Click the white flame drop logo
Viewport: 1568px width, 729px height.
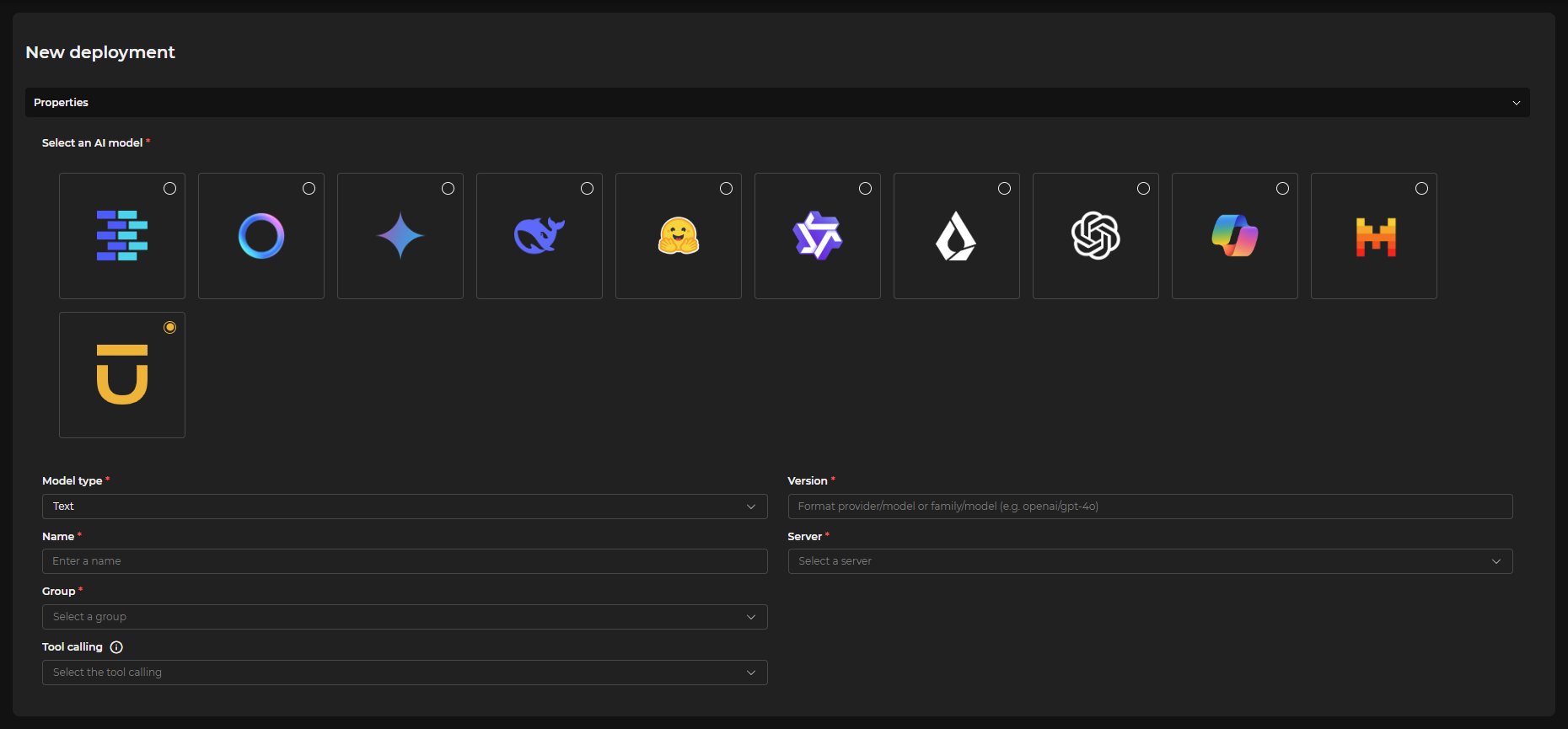click(956, 236)
